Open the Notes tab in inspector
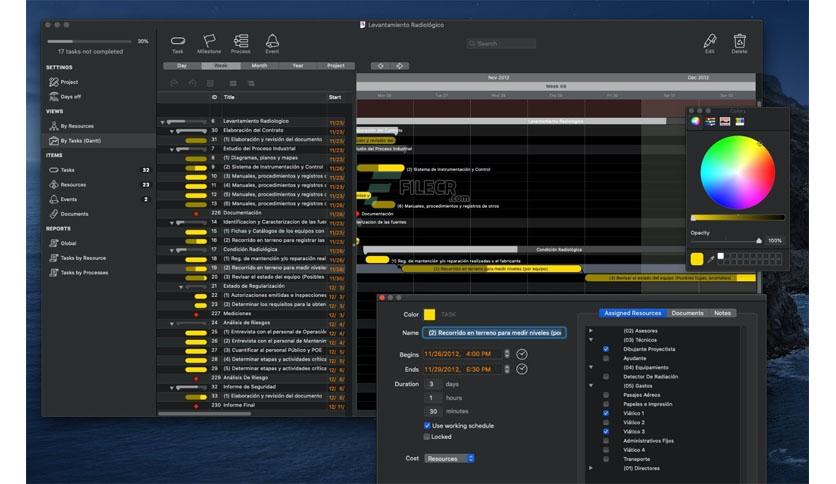836x484 pixels. tap(722, 313)
